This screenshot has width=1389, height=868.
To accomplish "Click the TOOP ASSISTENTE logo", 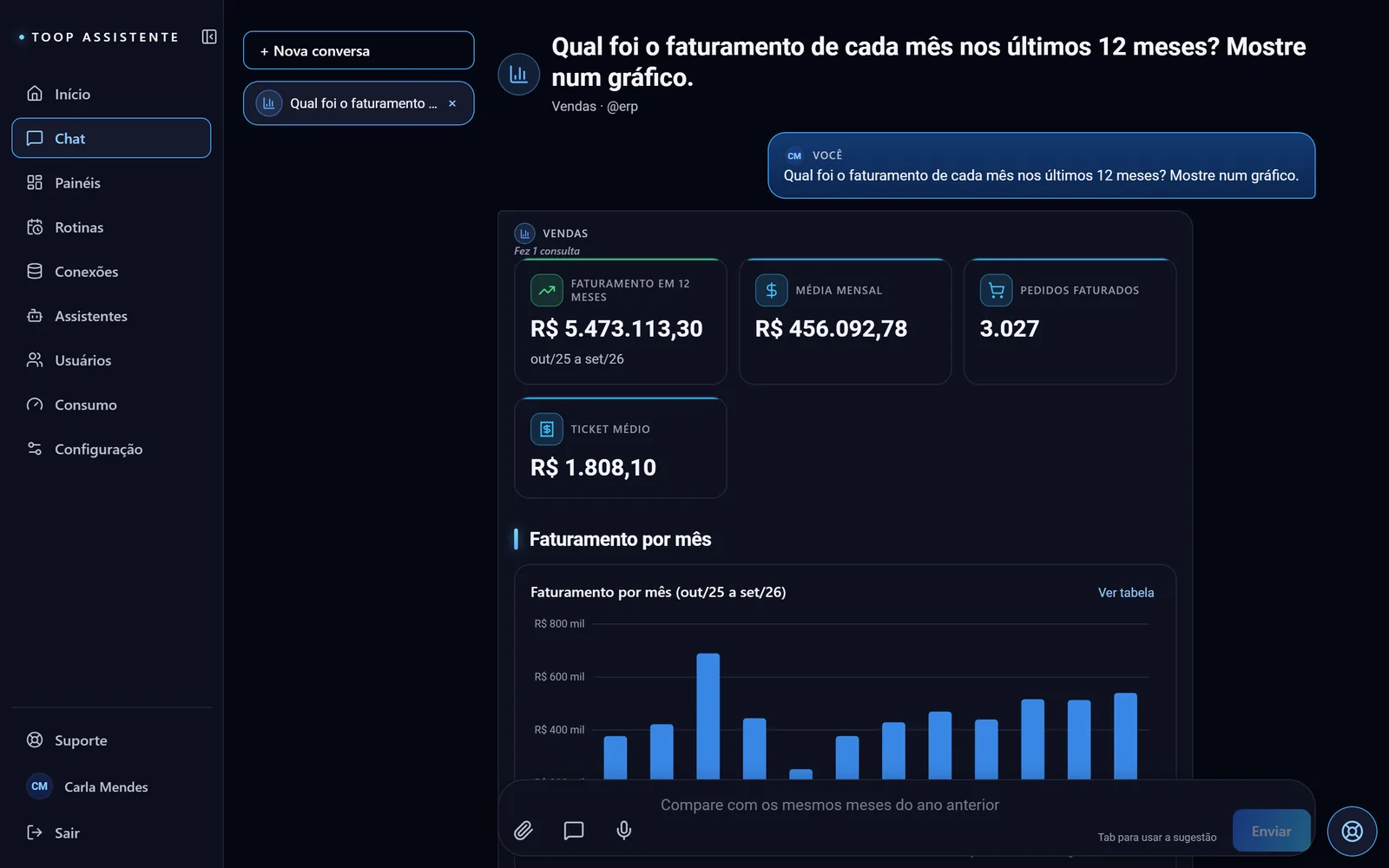I will [x=99, y=36].
